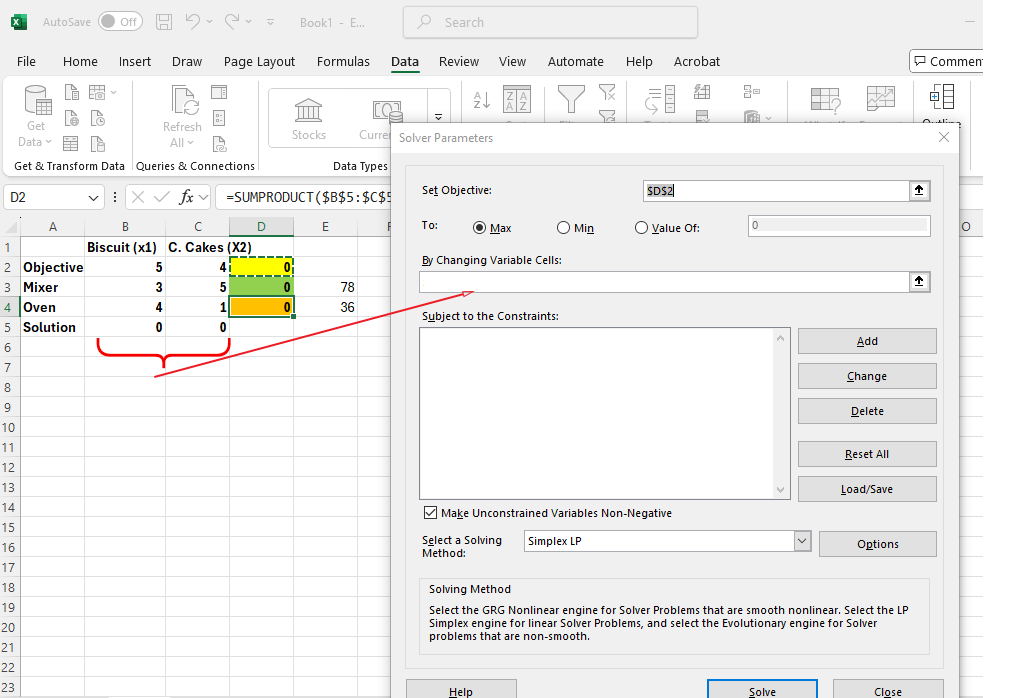Screen dimensions: 1018x698
Task: Click the Changing Variable Cells range selector arrow
Action: (x=919, y=282)
